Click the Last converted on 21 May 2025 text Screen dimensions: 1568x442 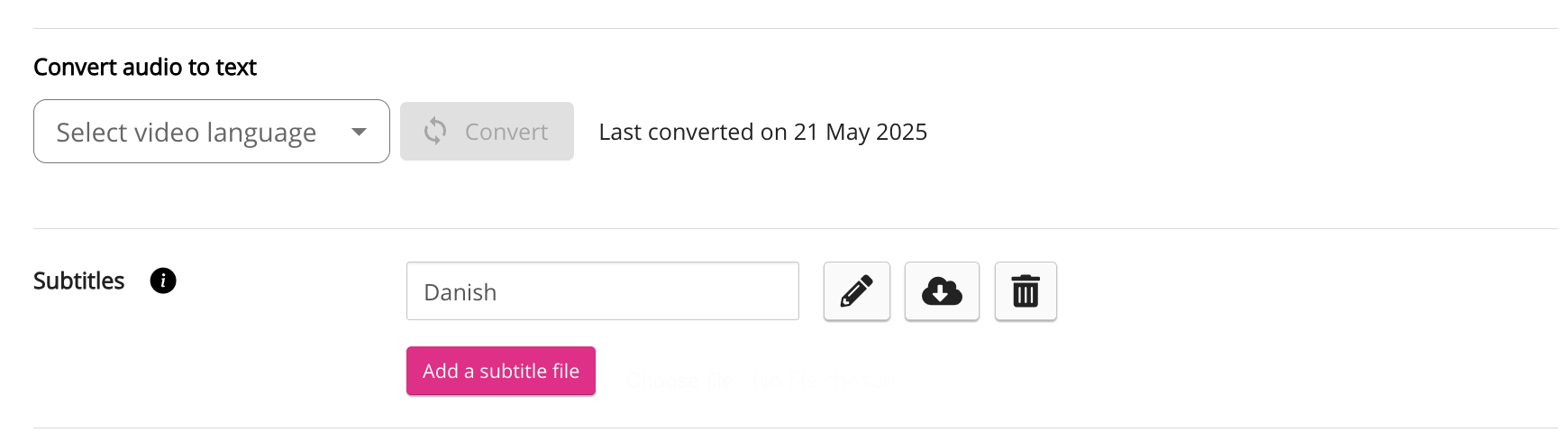(762, 132)
